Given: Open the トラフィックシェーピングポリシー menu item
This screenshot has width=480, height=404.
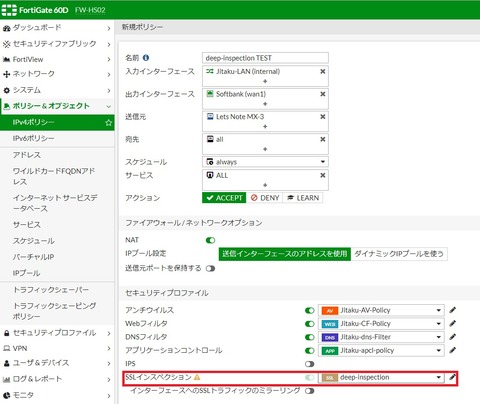Looking at the screenshot, I should [x=57, y=311].
